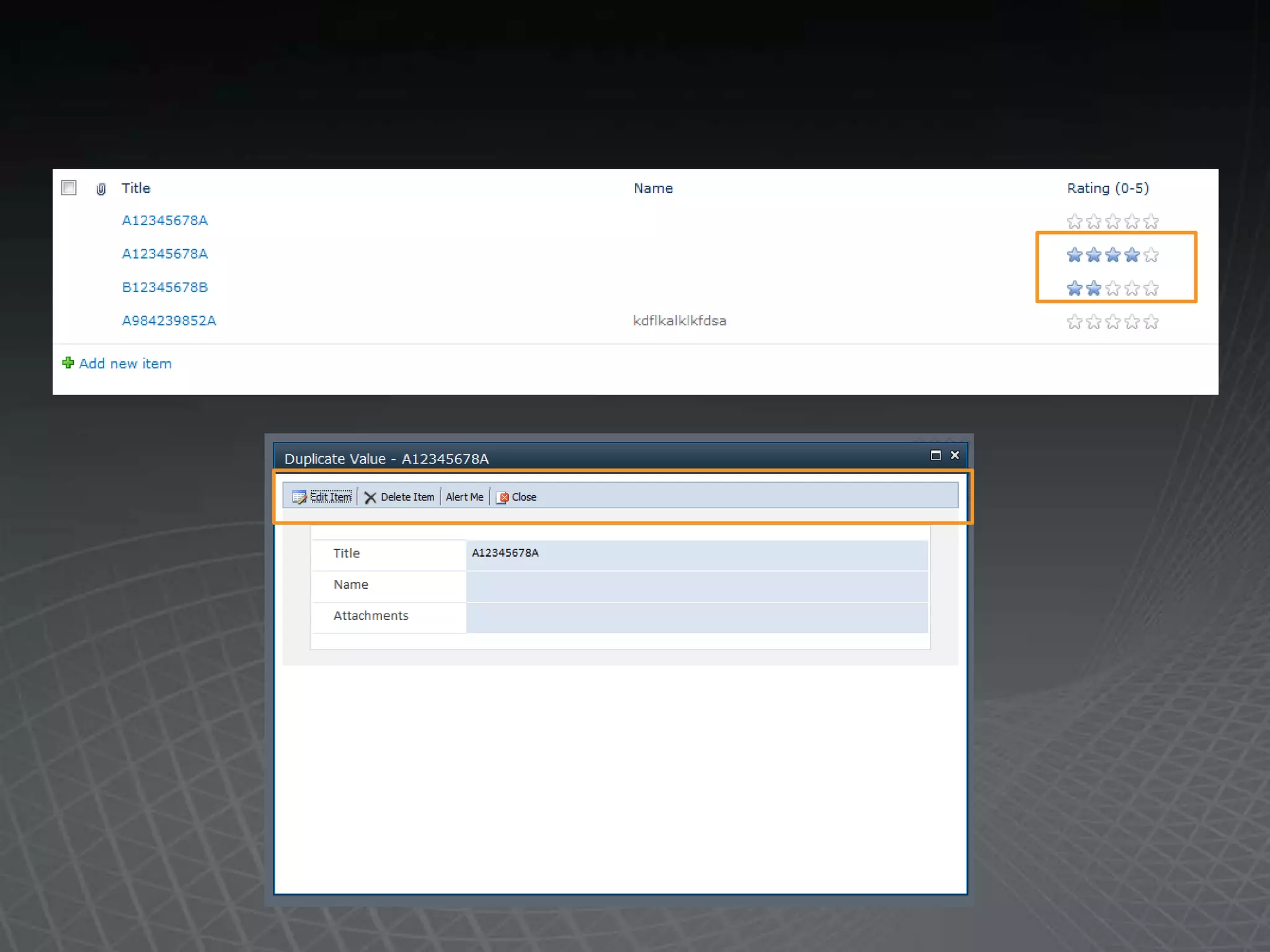Maximize the Duplicate Value dialog
The image size is (1270, 952).
point(936,456)
